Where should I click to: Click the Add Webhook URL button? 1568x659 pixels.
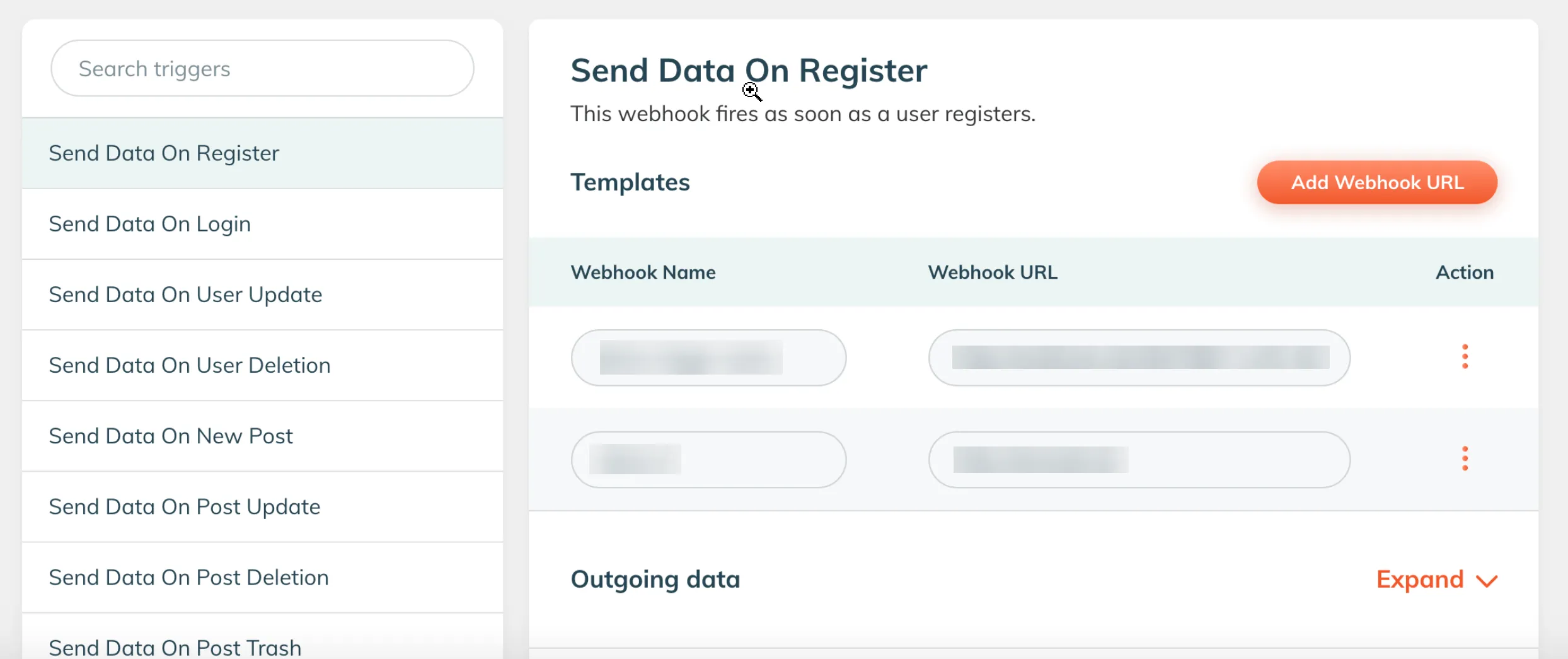point(1376,182)
